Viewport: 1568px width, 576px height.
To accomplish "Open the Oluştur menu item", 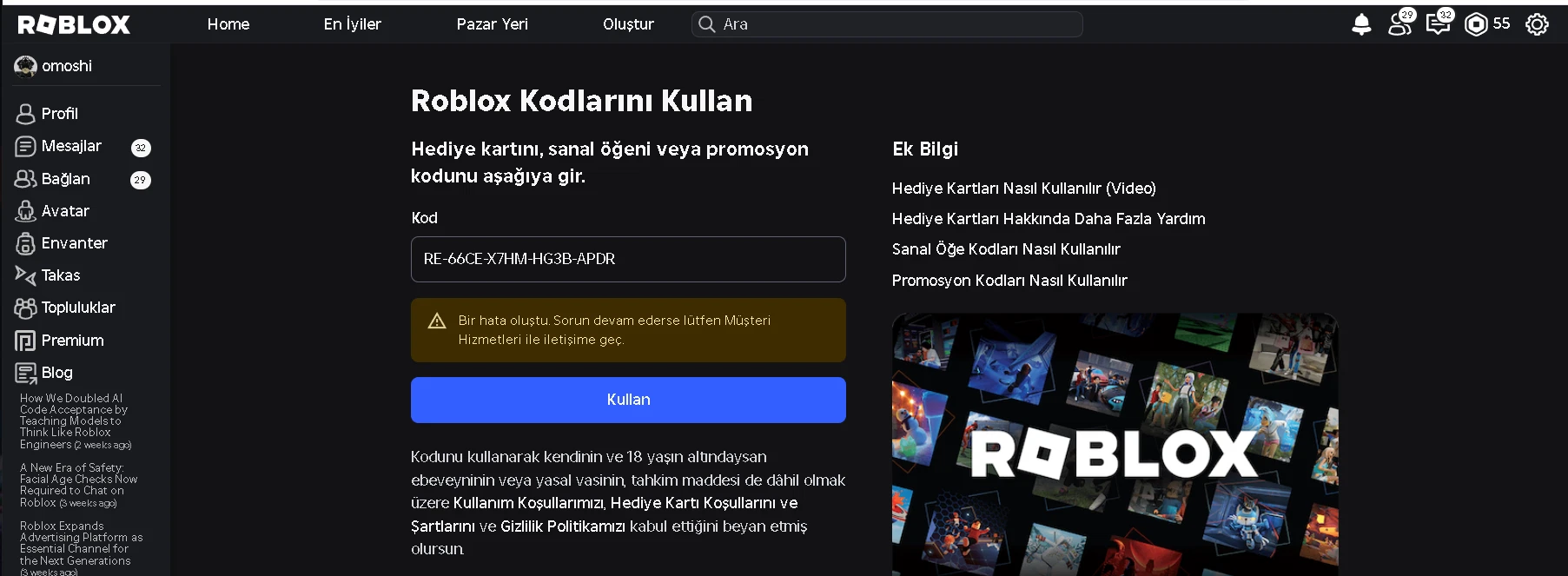I will pyautogui.click(x=628, y=24).
